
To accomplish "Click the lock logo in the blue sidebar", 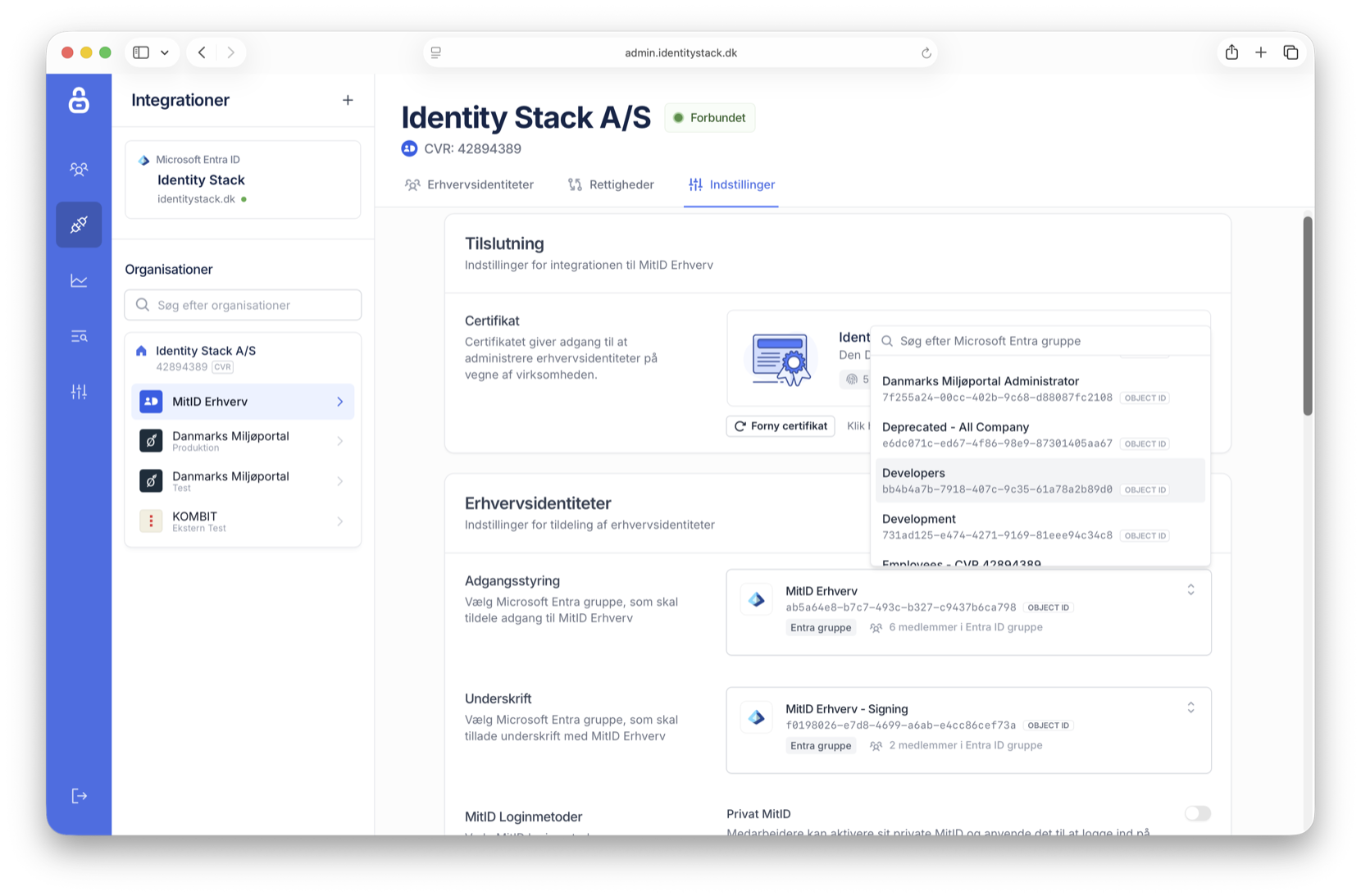I will (79, 100).
